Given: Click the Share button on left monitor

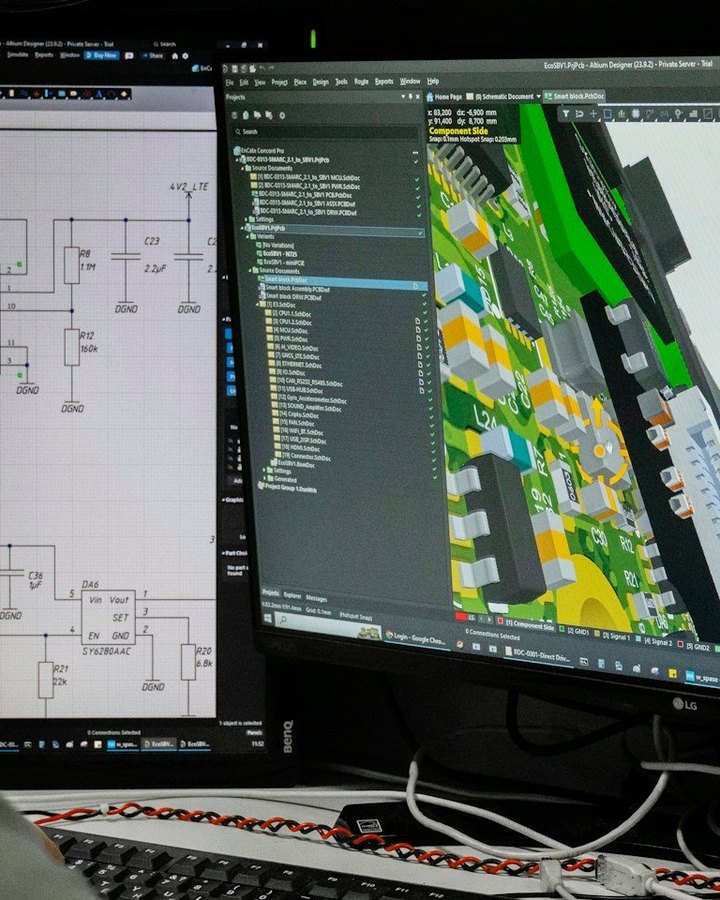Looking at the screenshot, I should pos(153,56).
